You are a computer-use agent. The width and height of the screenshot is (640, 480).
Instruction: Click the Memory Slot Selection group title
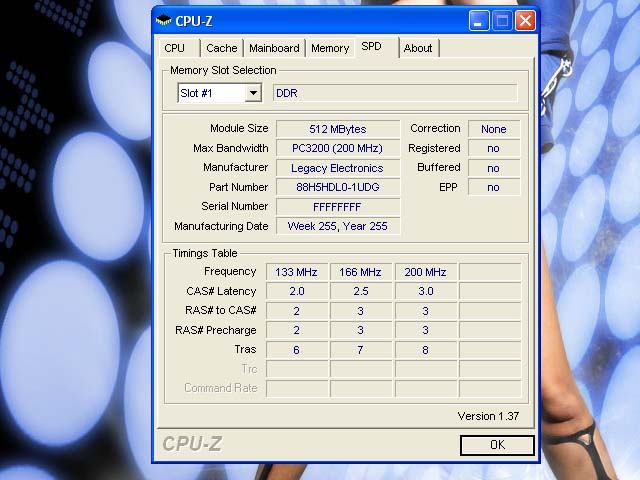[x=223, y=70]
